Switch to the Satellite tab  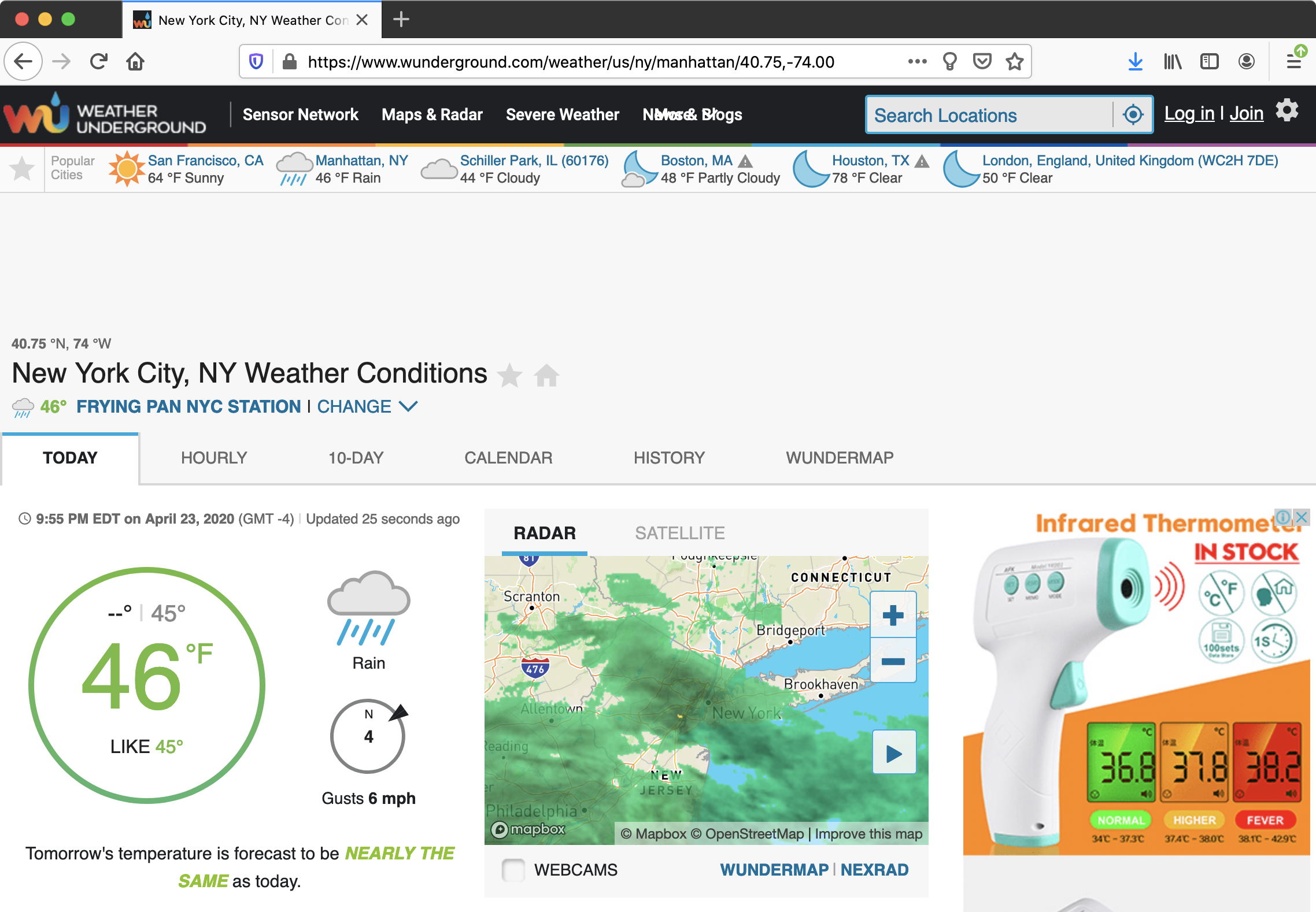click(680, 533)
